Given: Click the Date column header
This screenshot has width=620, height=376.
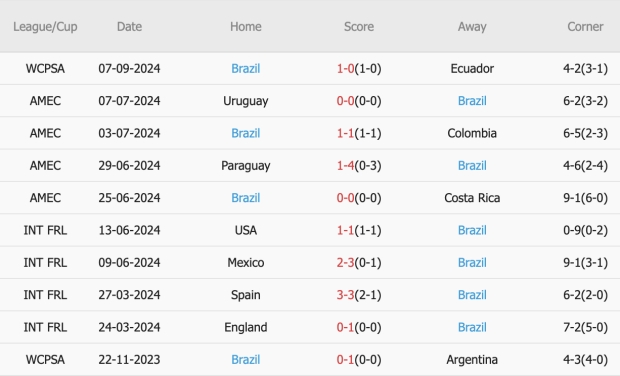Looking at the screenshot, I should pos(129,26).
